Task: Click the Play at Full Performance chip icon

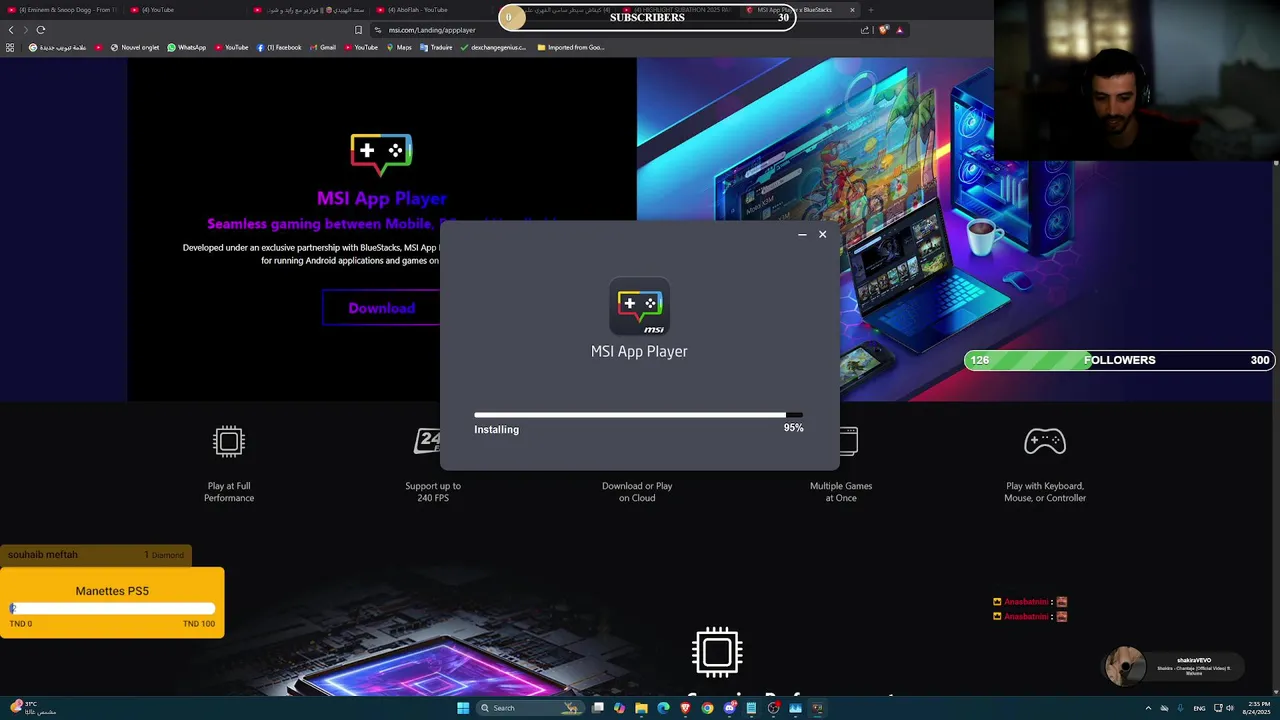Action: (x=229, y=441)
